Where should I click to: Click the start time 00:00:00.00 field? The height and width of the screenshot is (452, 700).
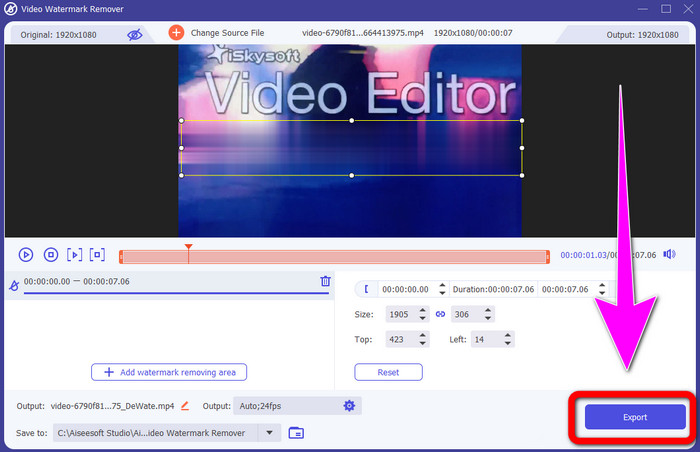pyautogui.click(x=405, y=289)
